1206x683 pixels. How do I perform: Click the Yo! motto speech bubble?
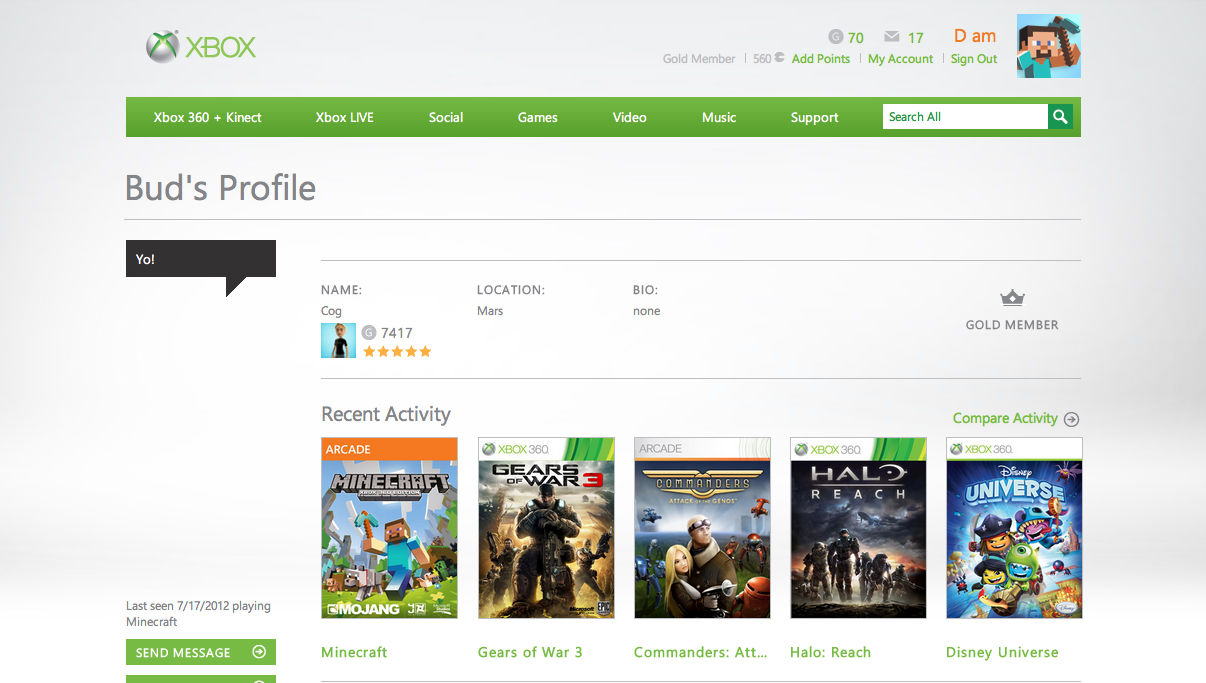point(201,260)
